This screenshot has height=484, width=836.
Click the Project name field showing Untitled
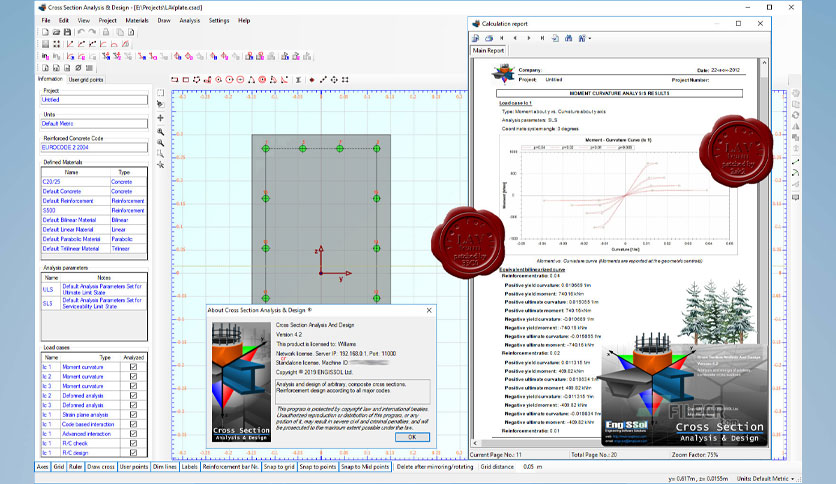click(x=94, y=100)
